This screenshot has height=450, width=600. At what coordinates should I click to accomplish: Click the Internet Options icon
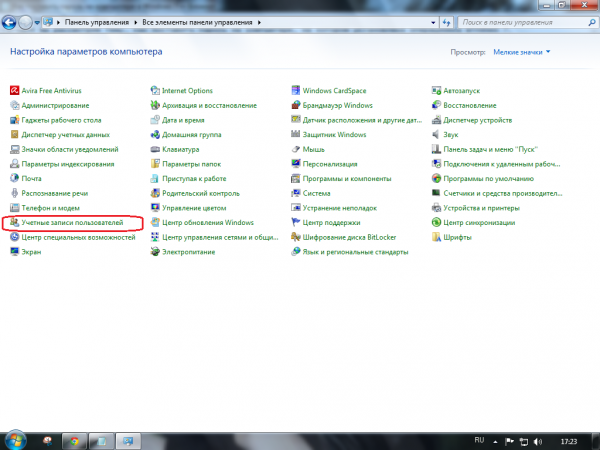coord(155,91)
